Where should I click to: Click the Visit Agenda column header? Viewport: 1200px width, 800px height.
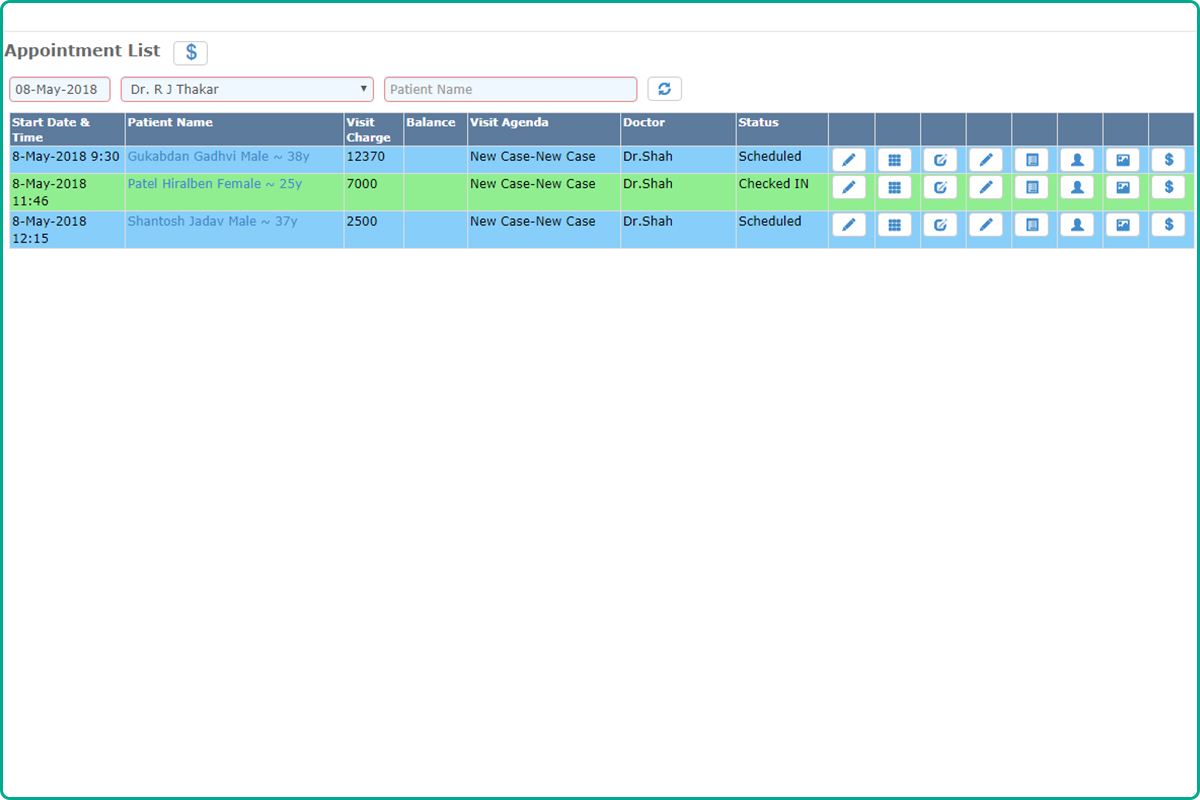509,123
